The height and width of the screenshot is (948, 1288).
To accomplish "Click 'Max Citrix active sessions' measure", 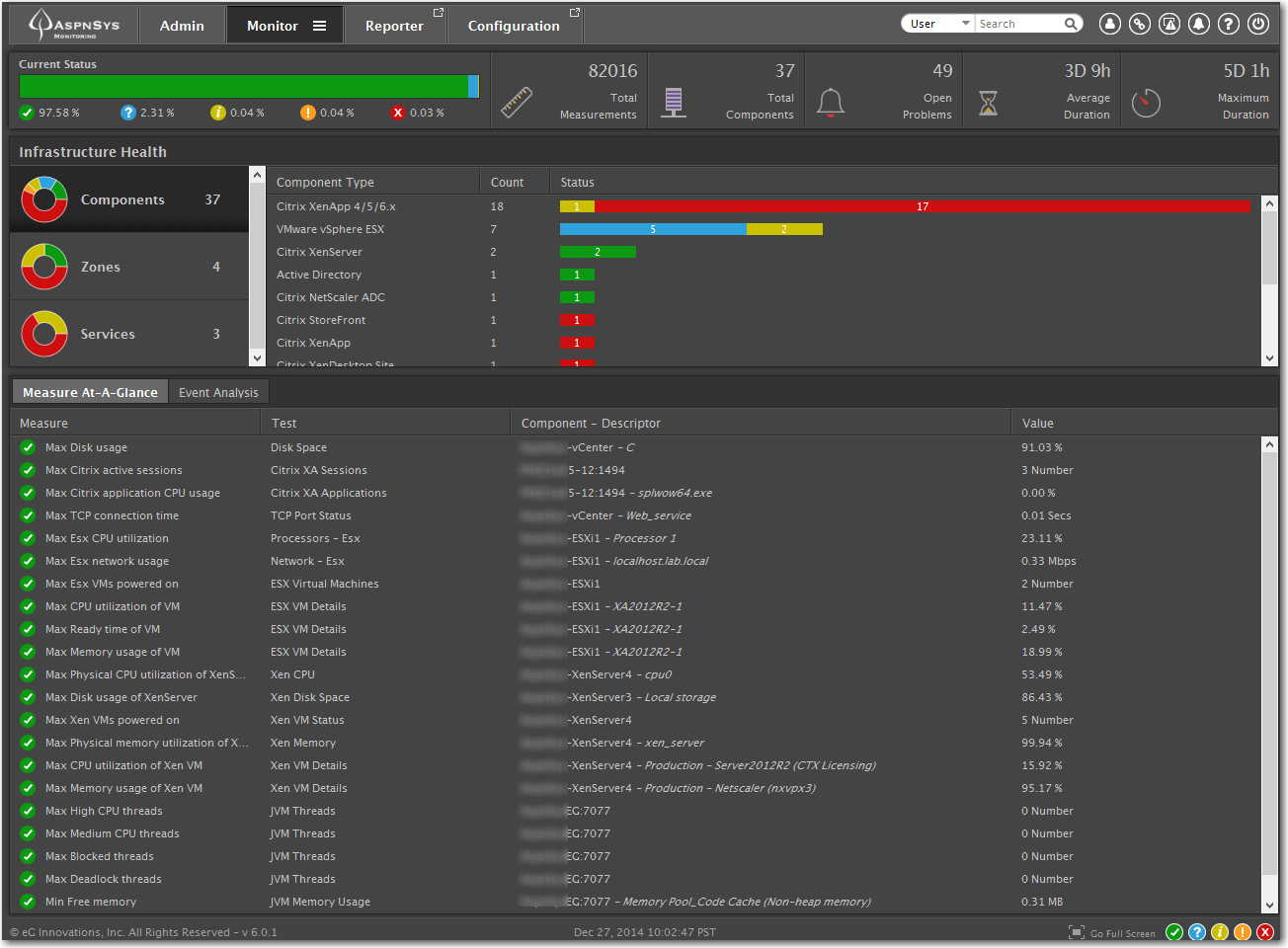I will 114,470.
